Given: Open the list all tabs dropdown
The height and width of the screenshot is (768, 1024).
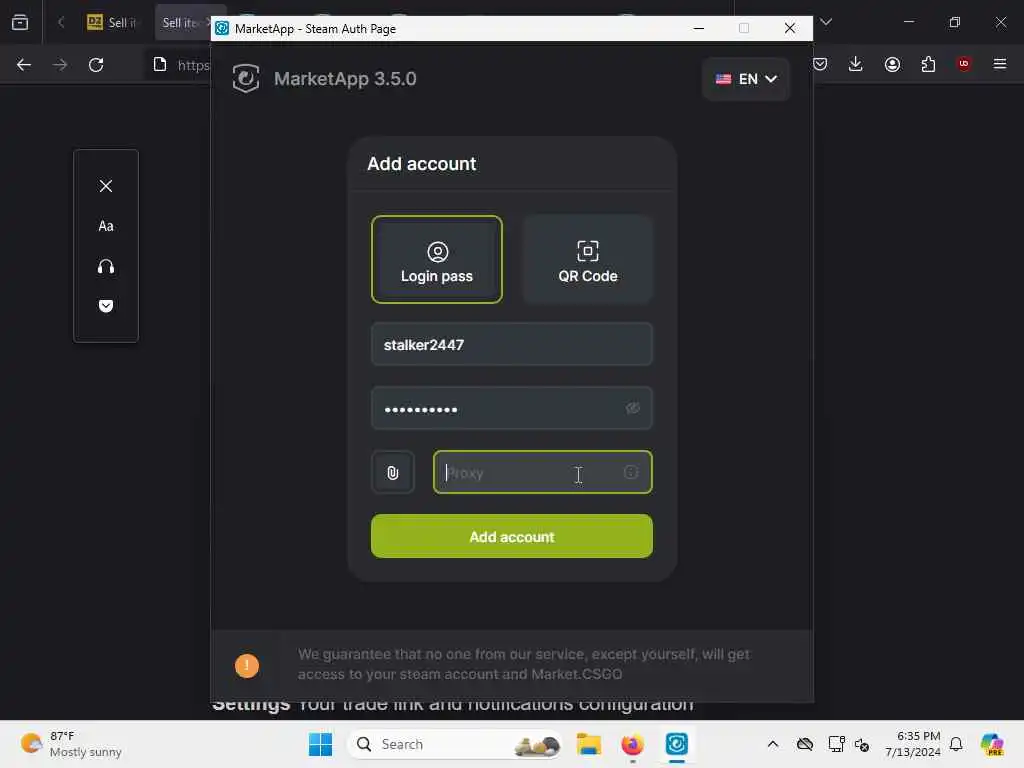Looking at the screenshot, I should (826, 22).
